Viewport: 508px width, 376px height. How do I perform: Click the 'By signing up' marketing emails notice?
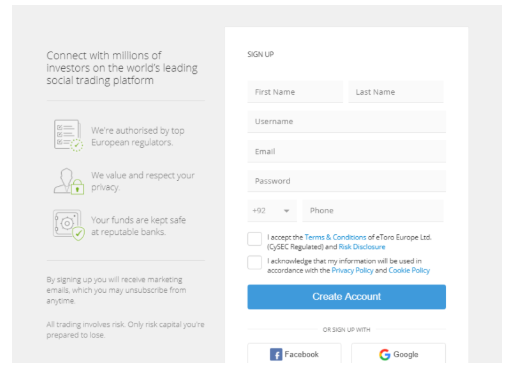click(116, 290)
